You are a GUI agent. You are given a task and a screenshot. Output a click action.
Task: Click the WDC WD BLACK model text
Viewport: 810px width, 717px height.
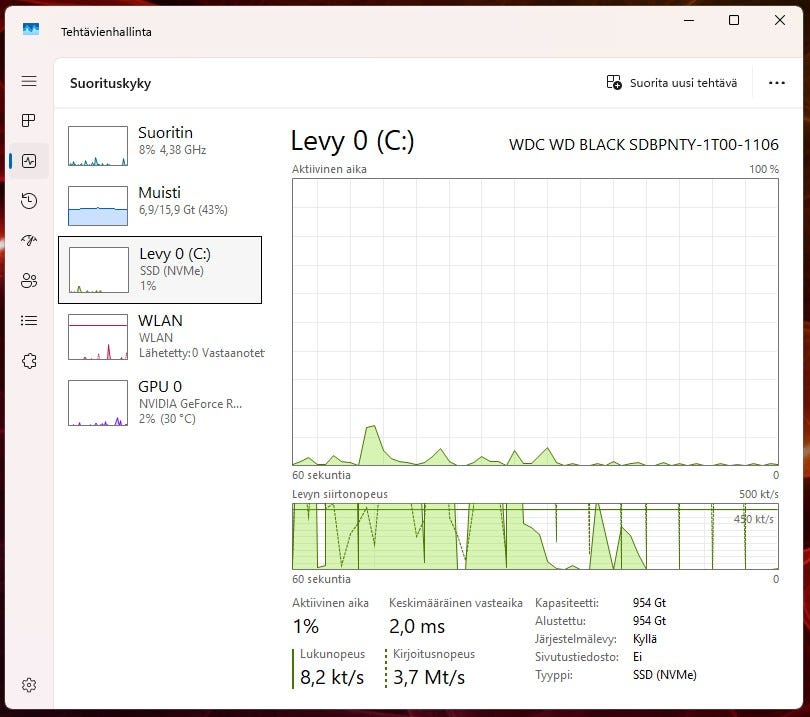644,145
